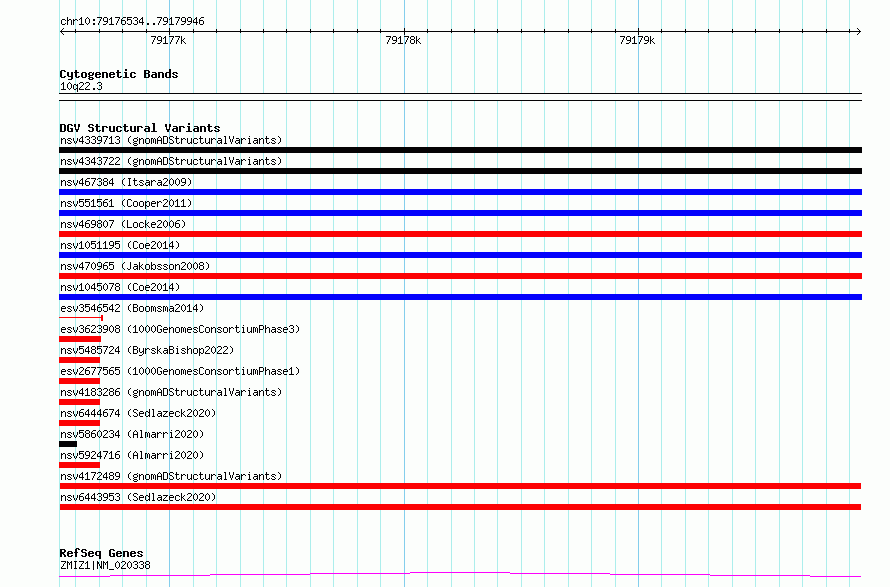Click the DGV Structural Variants track title
This screenshot has width=890, height=587.
point(140,128)
